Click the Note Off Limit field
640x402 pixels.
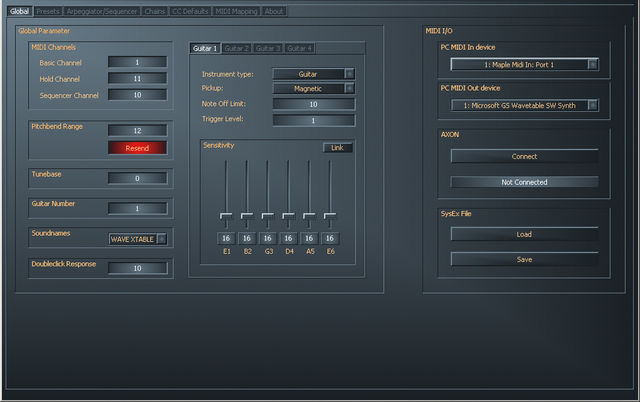pos(313,104)
